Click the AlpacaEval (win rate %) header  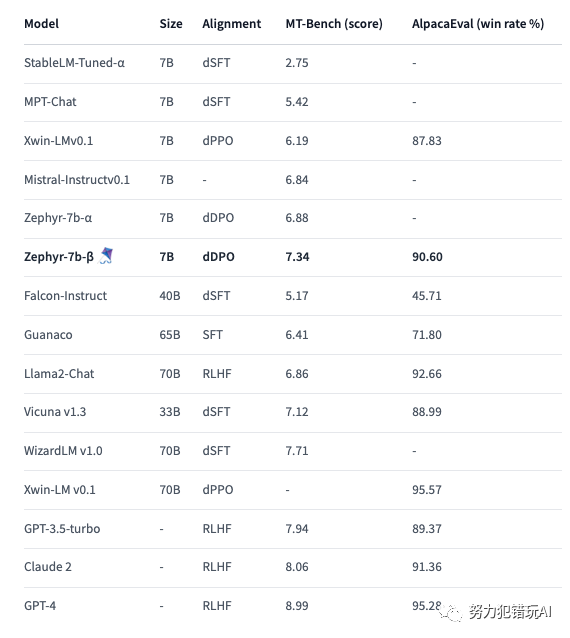point(478,24)
